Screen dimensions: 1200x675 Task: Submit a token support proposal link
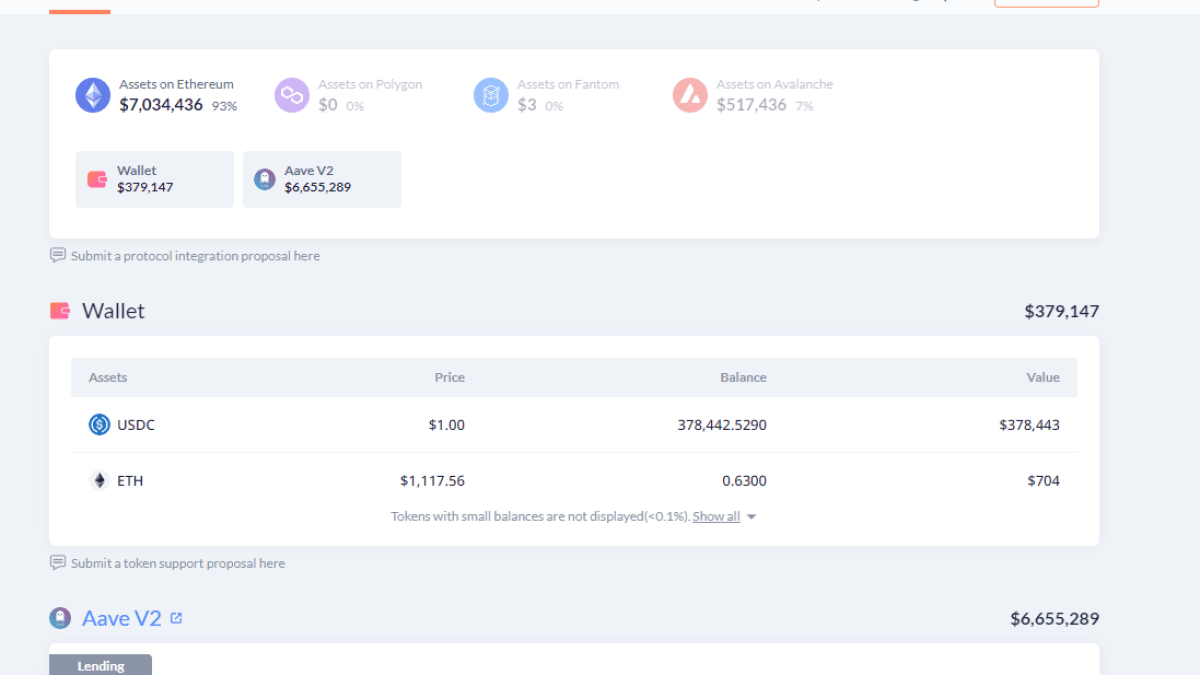point(178,564)
